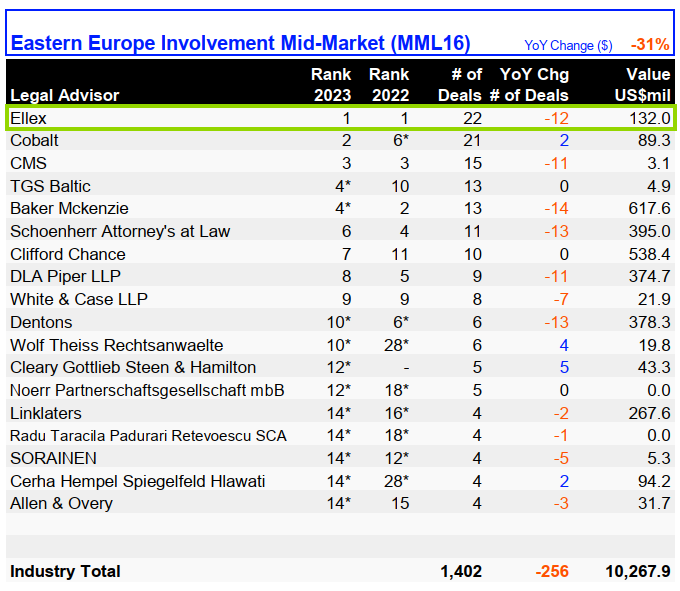Screen dimensions: 680x591
Task: Click Dentons' value of 378.3
Action: click(x=650, y=323)
